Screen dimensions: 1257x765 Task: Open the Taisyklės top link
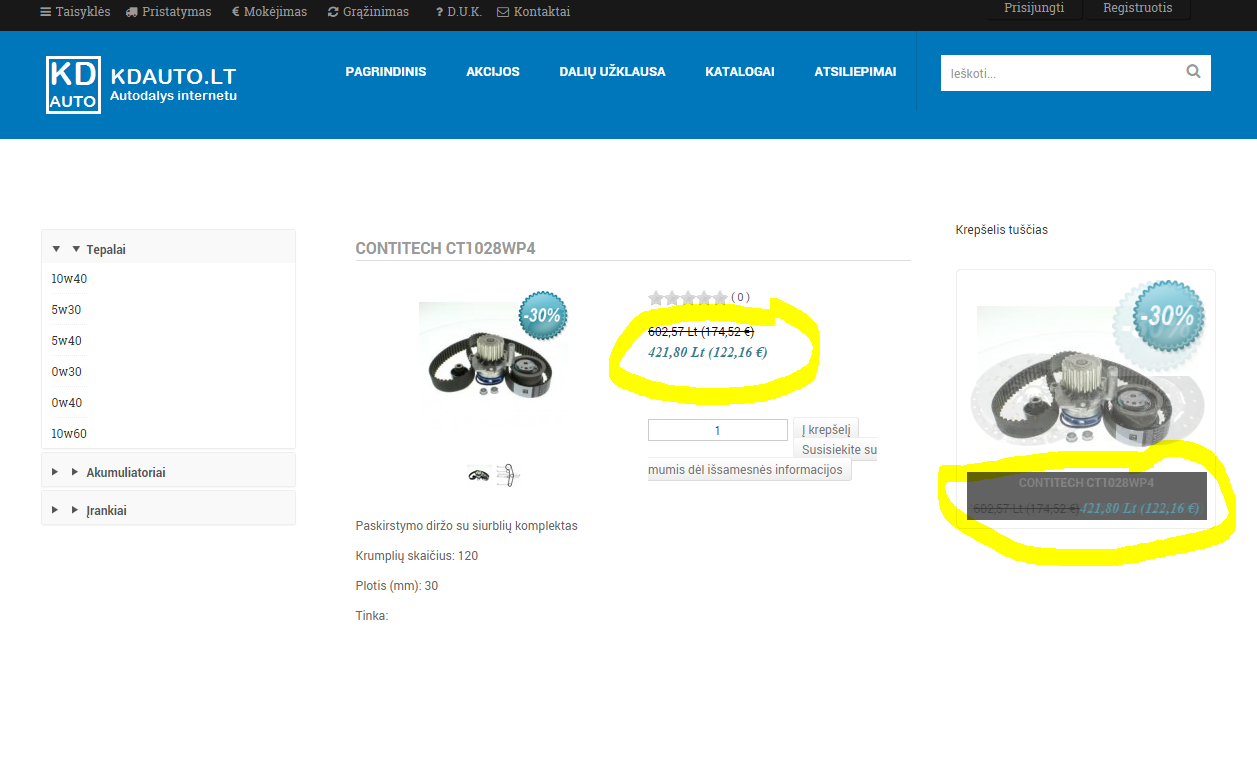75,12
